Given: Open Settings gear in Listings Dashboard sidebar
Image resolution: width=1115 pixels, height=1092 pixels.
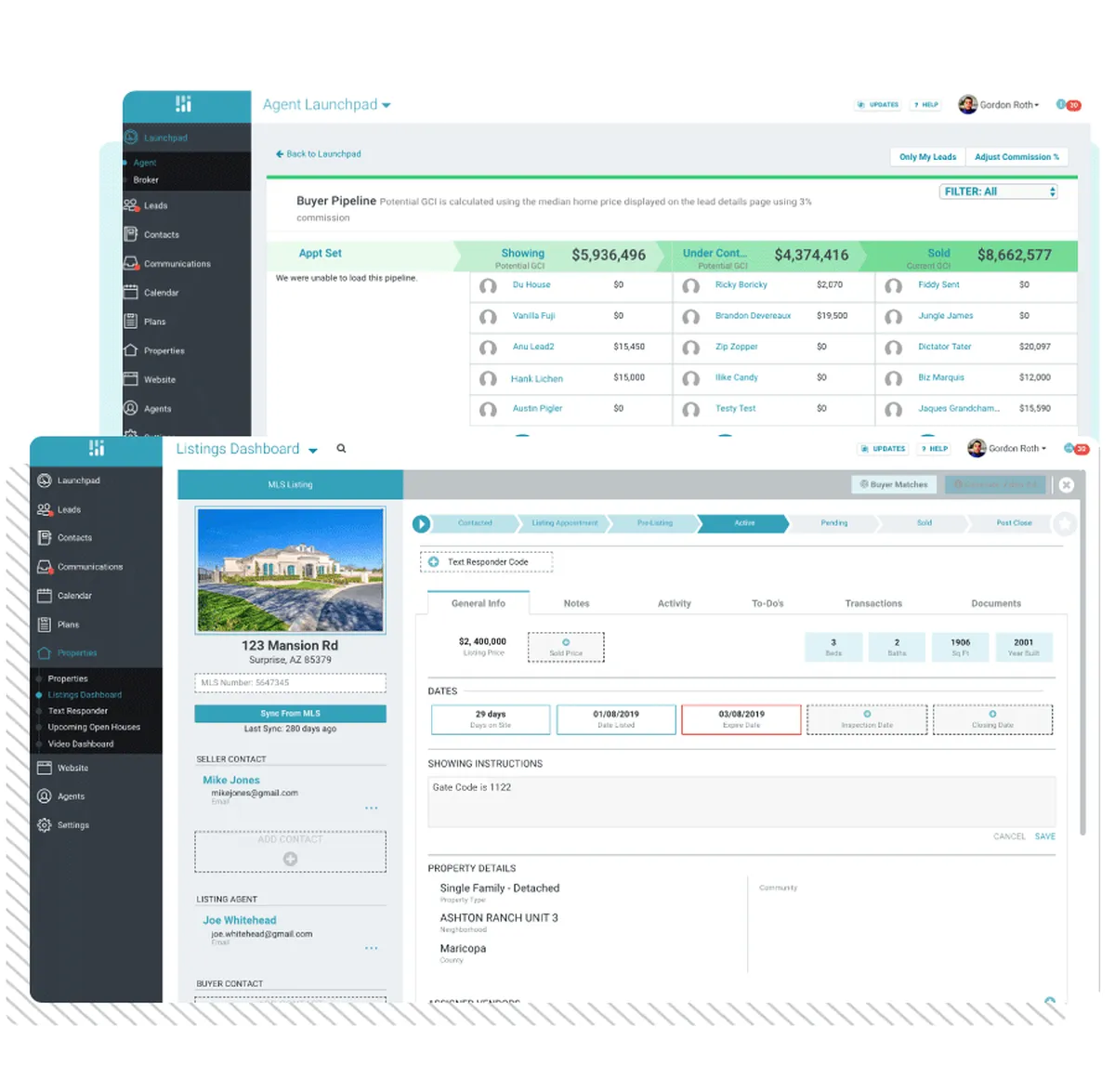Looking at the screenshot, I should click(44, 825).
